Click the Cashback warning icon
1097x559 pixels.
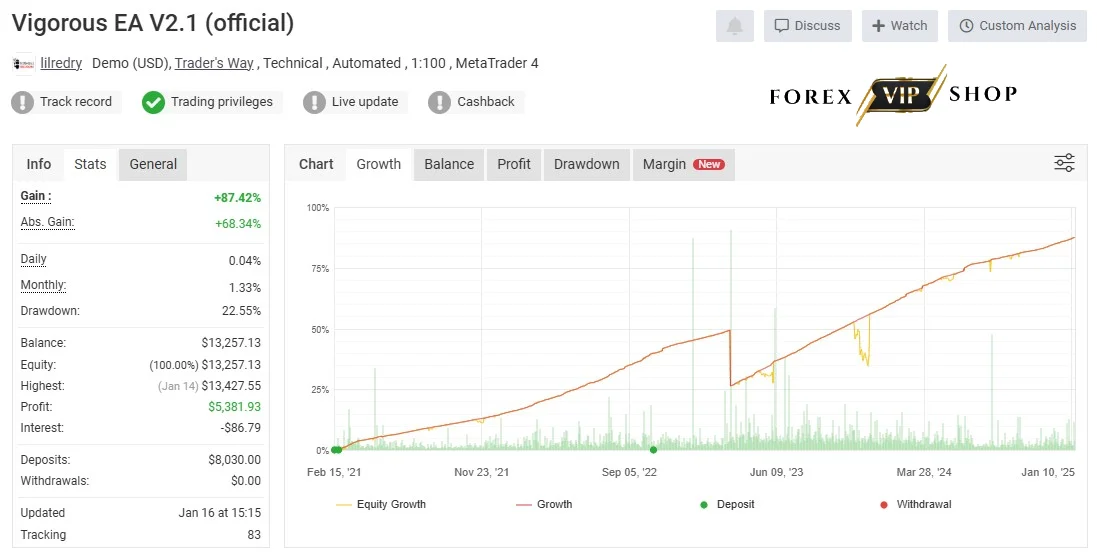tap(439, 102)
